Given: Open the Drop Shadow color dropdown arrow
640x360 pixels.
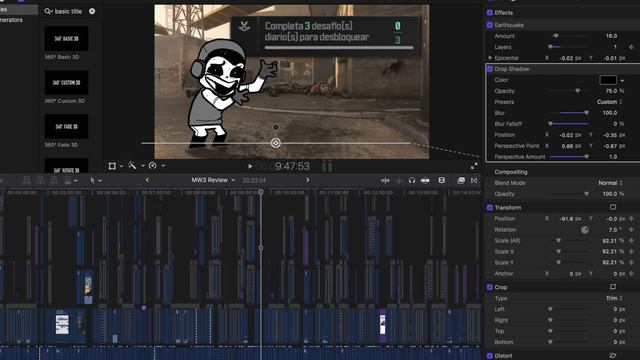Looking at the screenshot, I should (x=622, y=80).
